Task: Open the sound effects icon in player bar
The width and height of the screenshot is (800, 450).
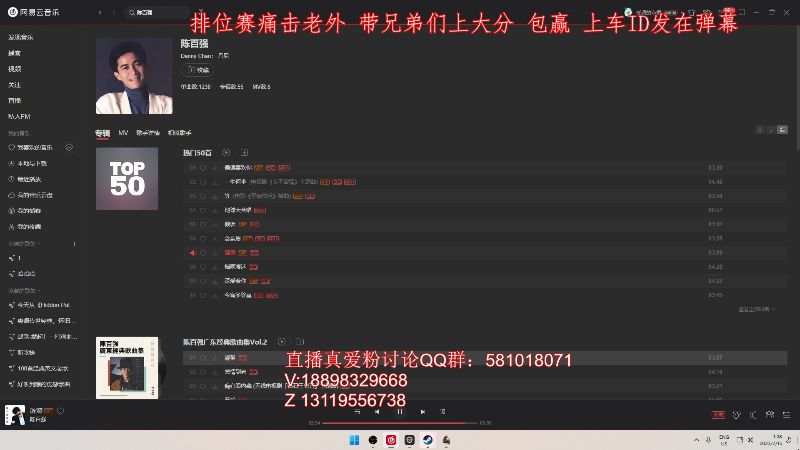Action: pyautogui.click(x=736, y=415)
